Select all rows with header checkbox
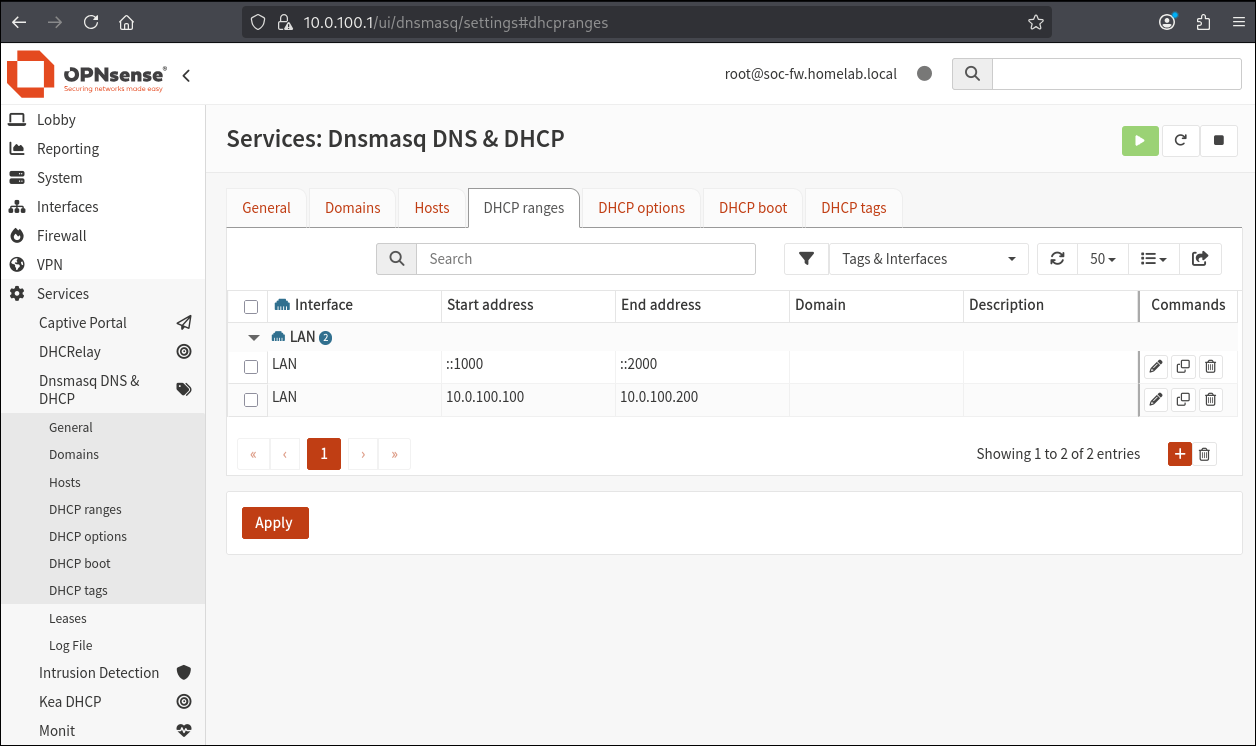The image size is (1256, 746). [251, 307]
